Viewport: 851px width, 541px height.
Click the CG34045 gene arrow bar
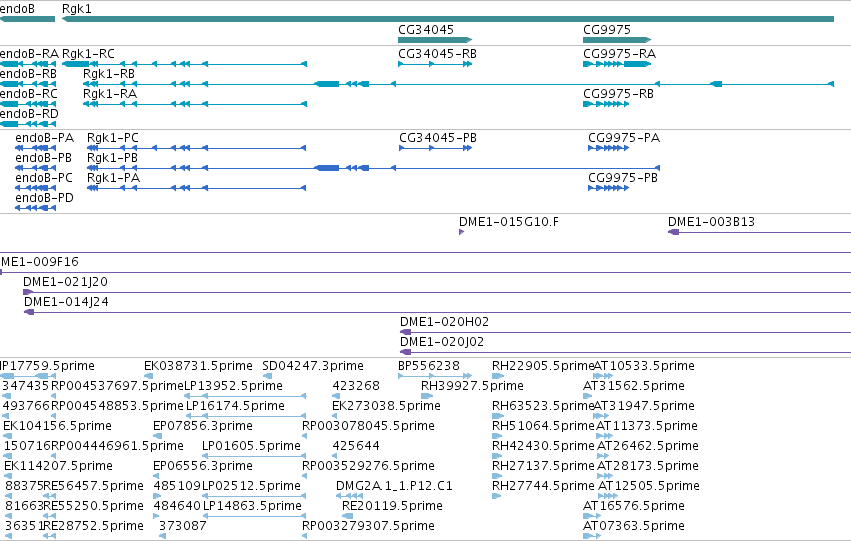435,40
